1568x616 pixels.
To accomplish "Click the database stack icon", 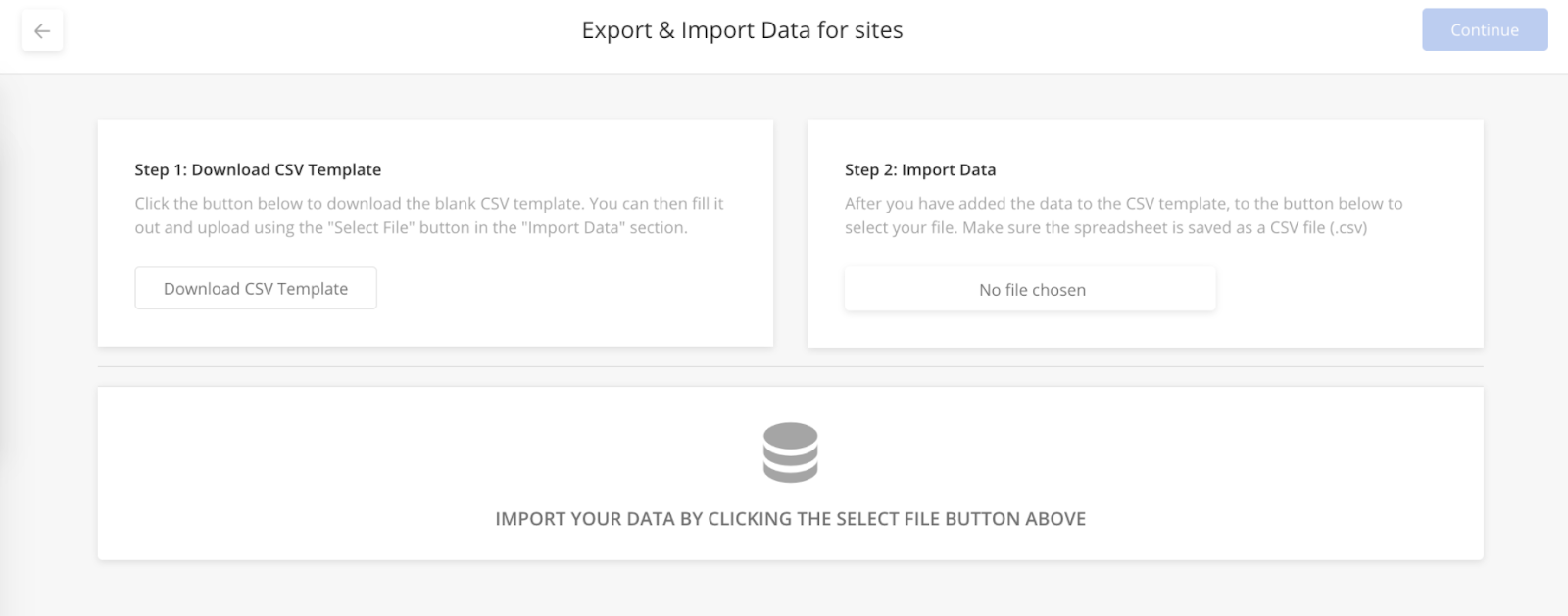I will (790, 452).
